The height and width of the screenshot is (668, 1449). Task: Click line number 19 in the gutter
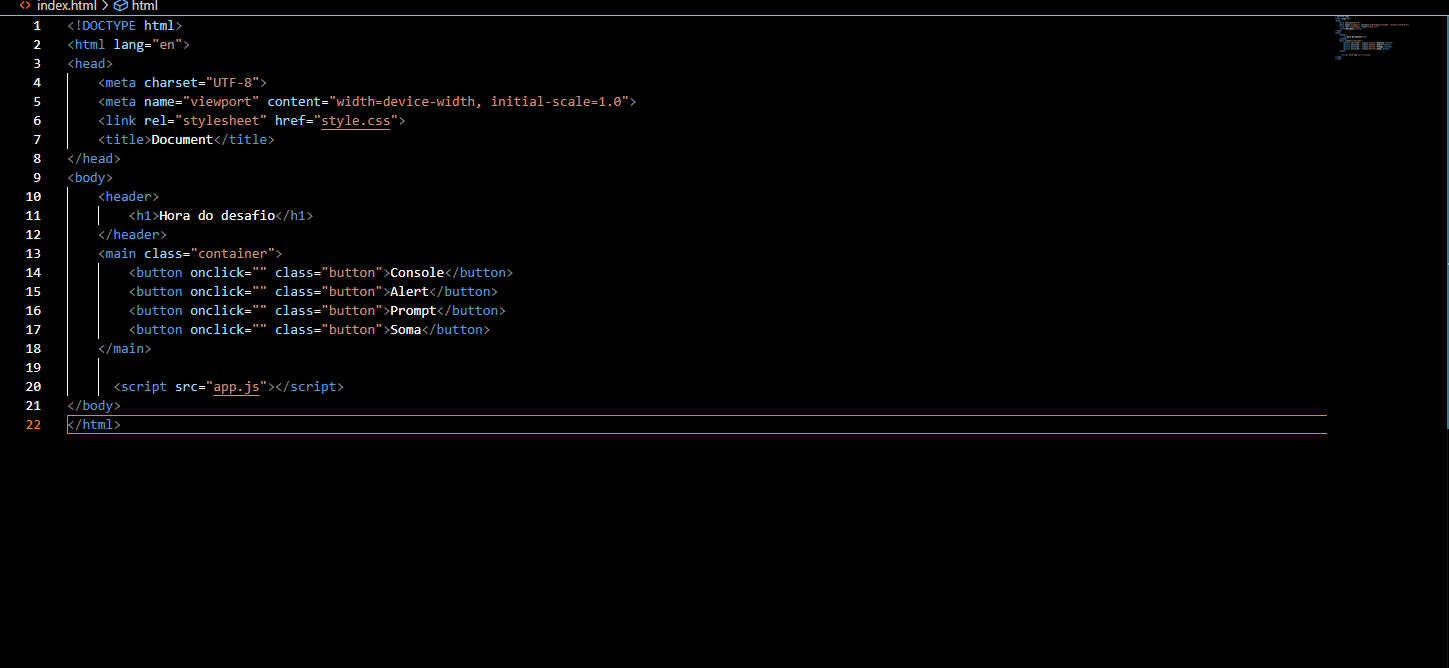point(33,368)
